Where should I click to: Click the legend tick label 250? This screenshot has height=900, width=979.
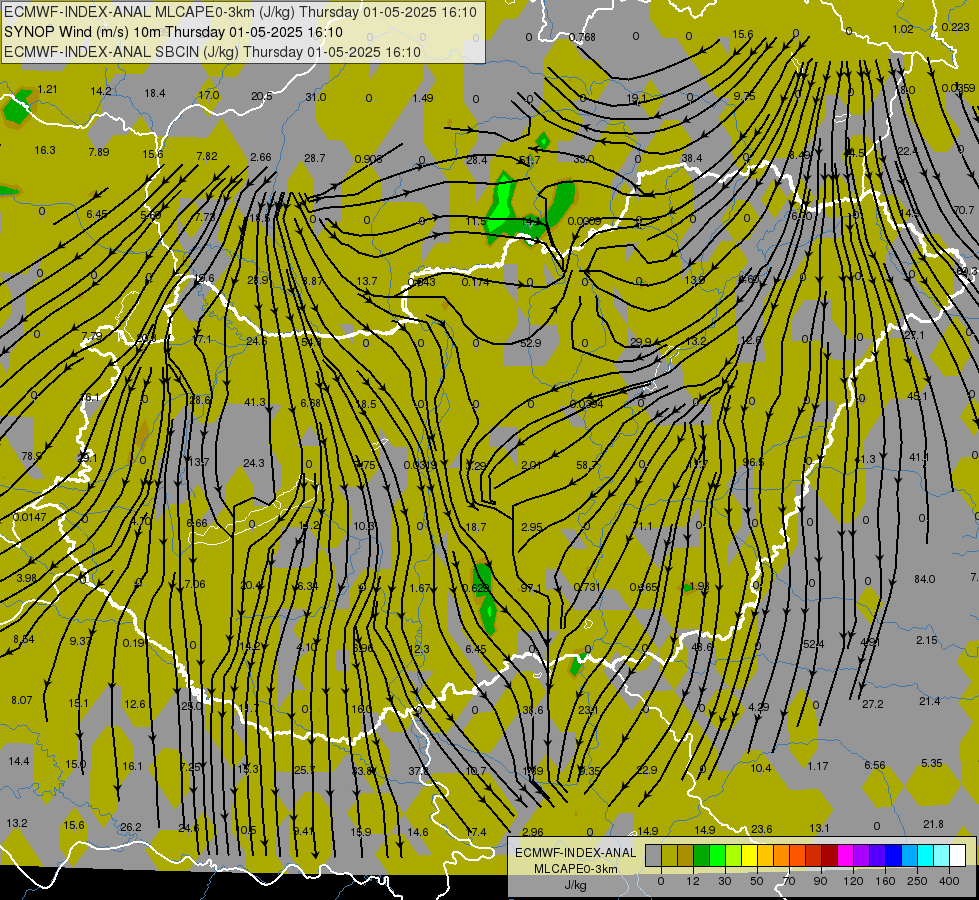(x=917, y=881)
